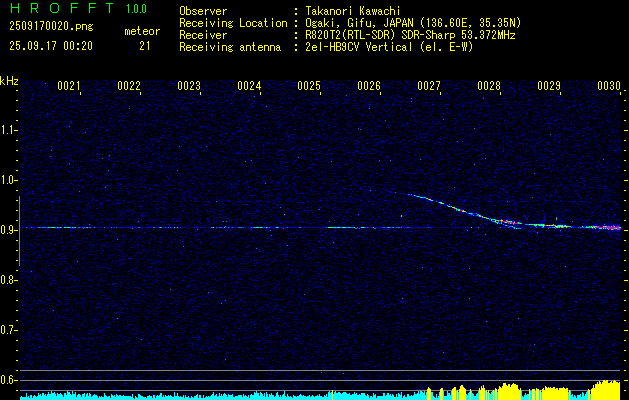Click the Observer field label

click(x=203, y=11)
